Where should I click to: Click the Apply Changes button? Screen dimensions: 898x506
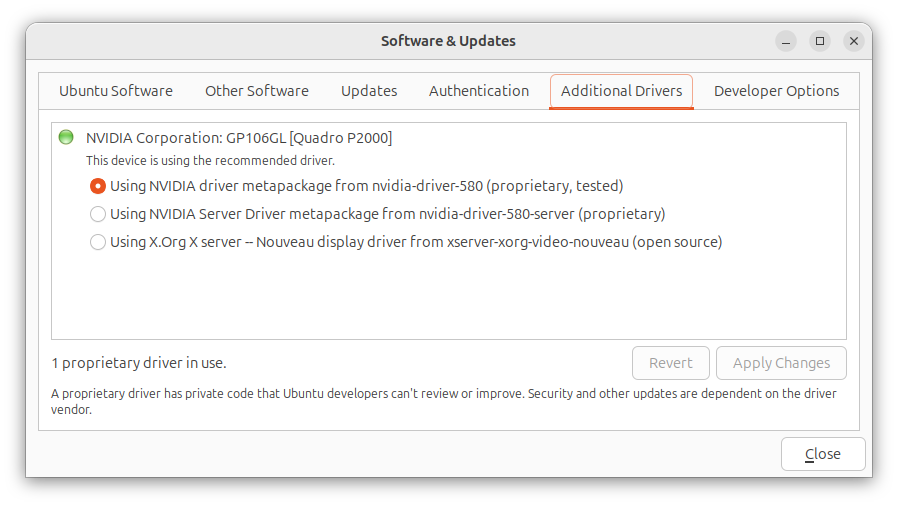(781, 363)
